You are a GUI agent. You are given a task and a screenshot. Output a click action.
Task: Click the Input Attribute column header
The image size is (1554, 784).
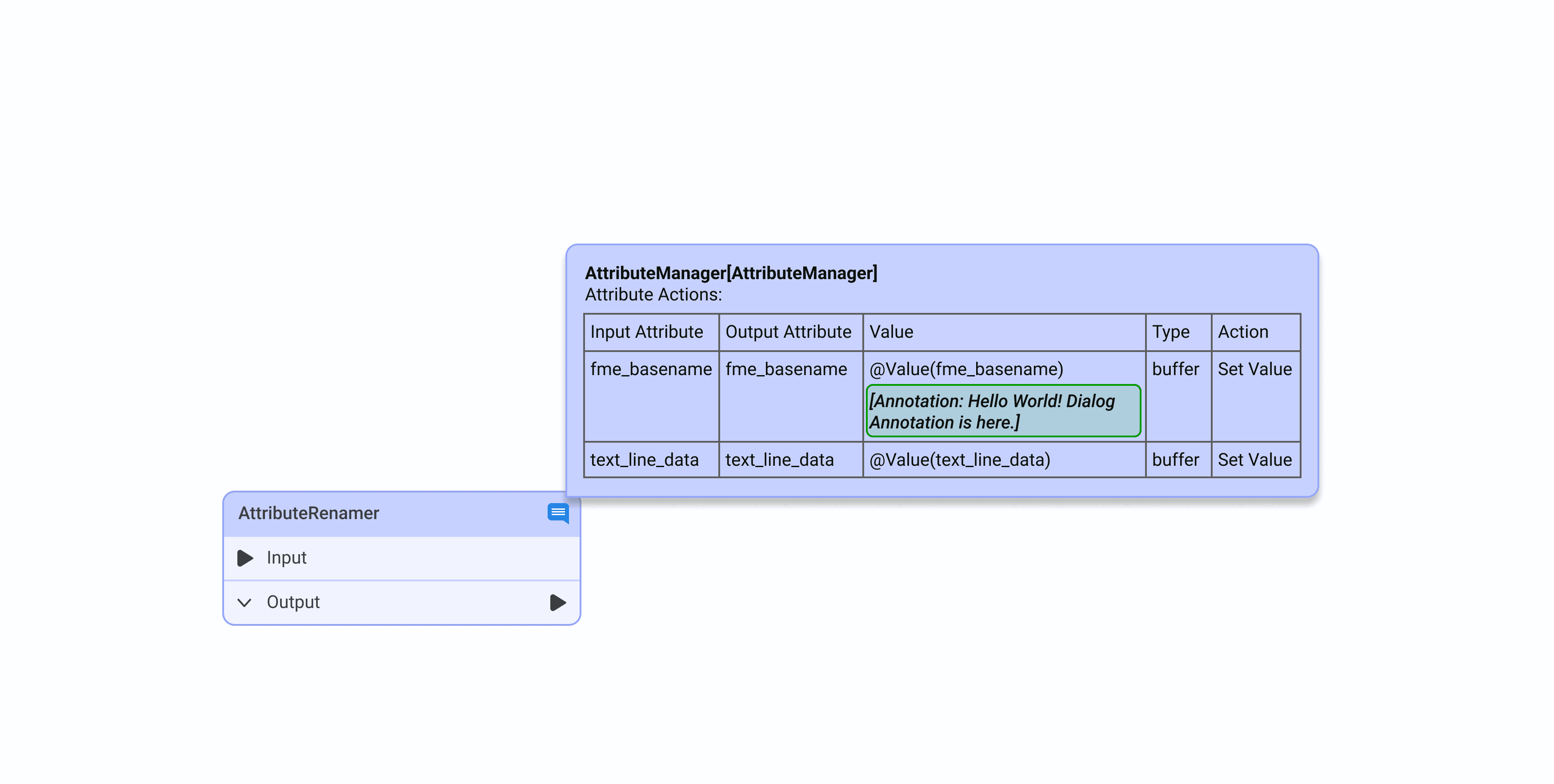pyautogui.click(x=646, y=332)
